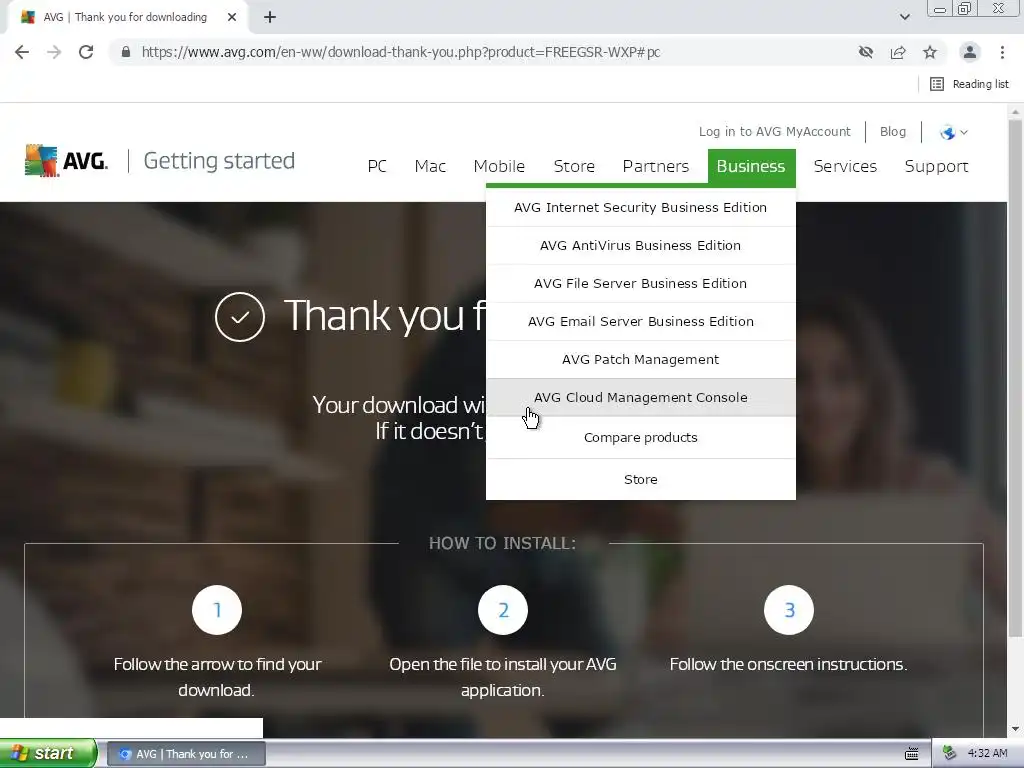Open the Mobile nav menu

499,167
